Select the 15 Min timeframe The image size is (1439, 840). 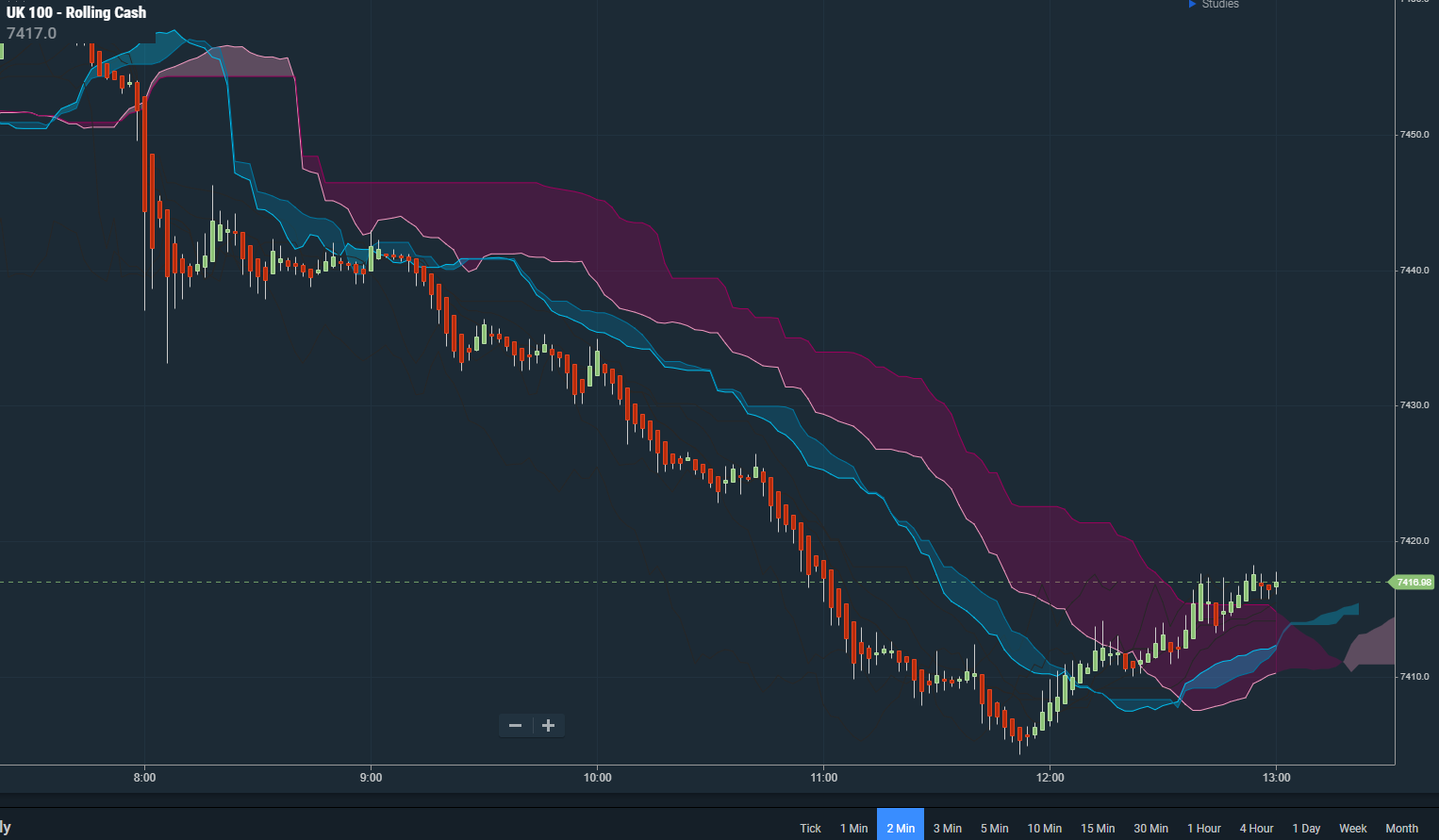point(1098,828)
